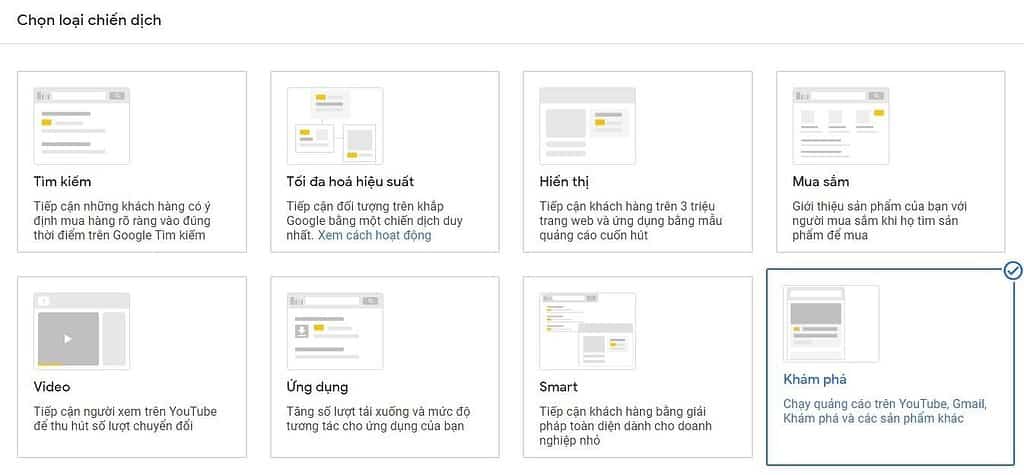The height and width of the screenshot is (475, 1024).
Task: Click the Mua sắm description text
Action: [x=880, y=221]
